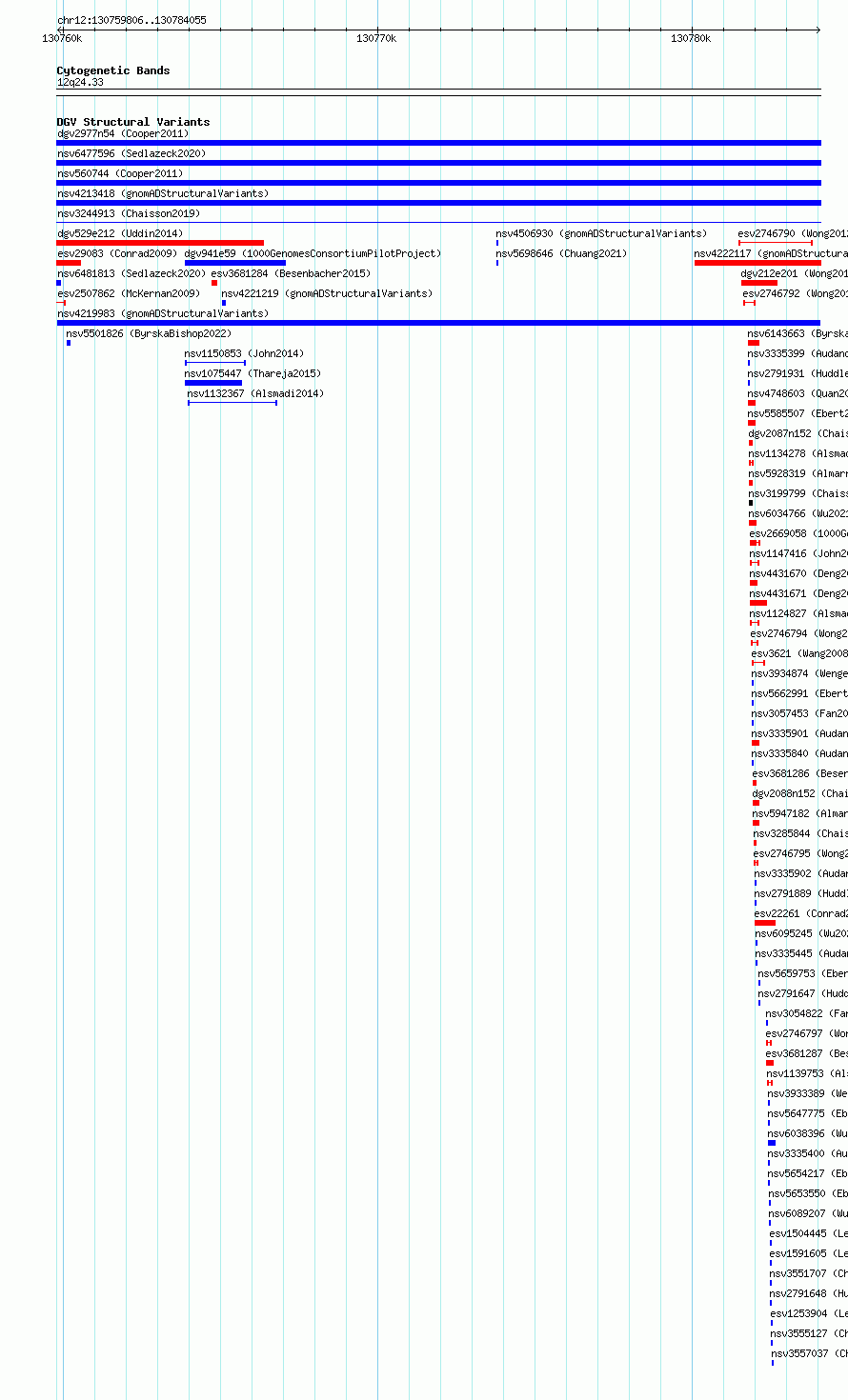This screenshot has height=1400, width=848.
Task: Click the 130780k ruler position marker
Action: coord(691,38)
